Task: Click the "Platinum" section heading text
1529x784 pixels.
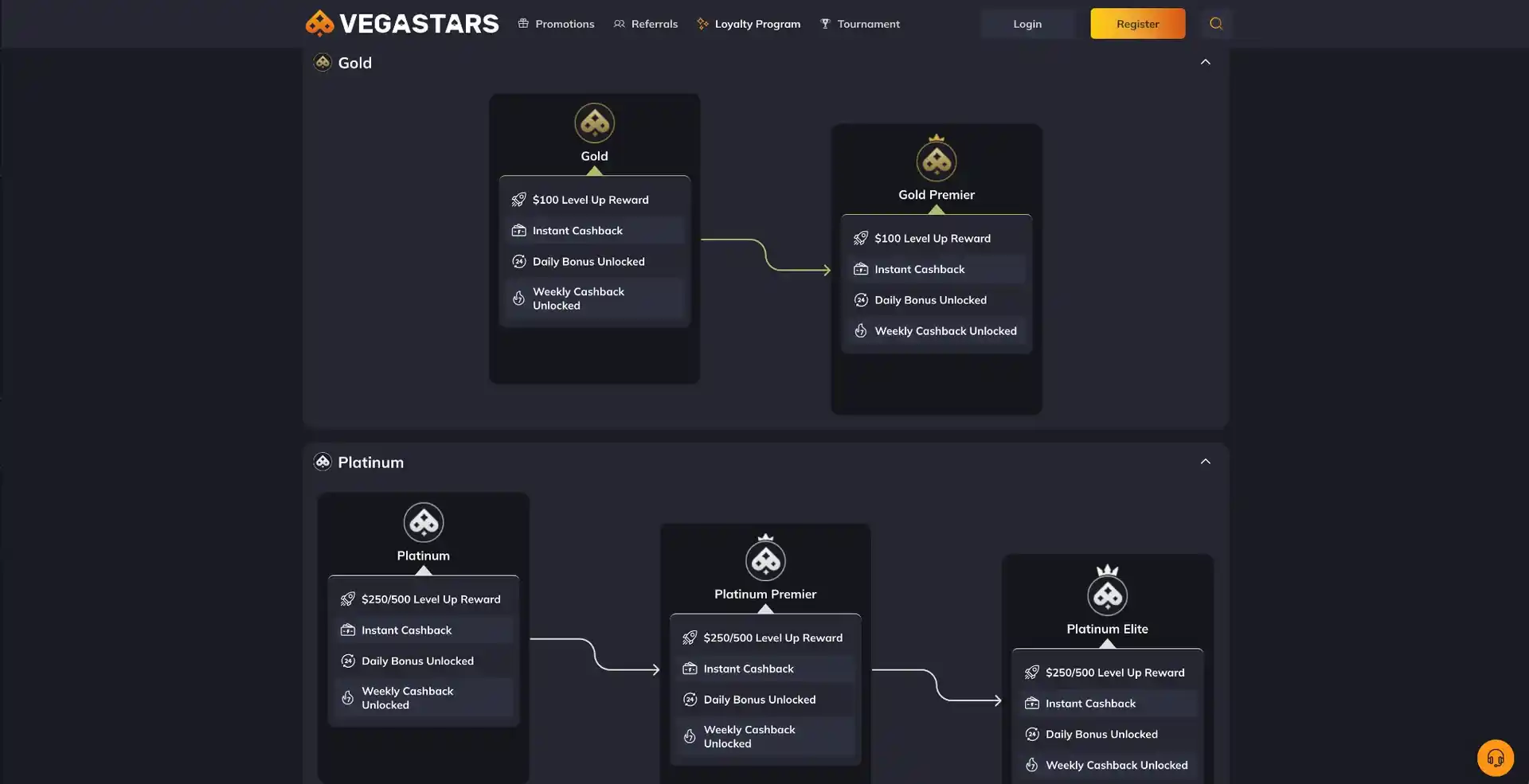Action: click(x=370, y=462)
